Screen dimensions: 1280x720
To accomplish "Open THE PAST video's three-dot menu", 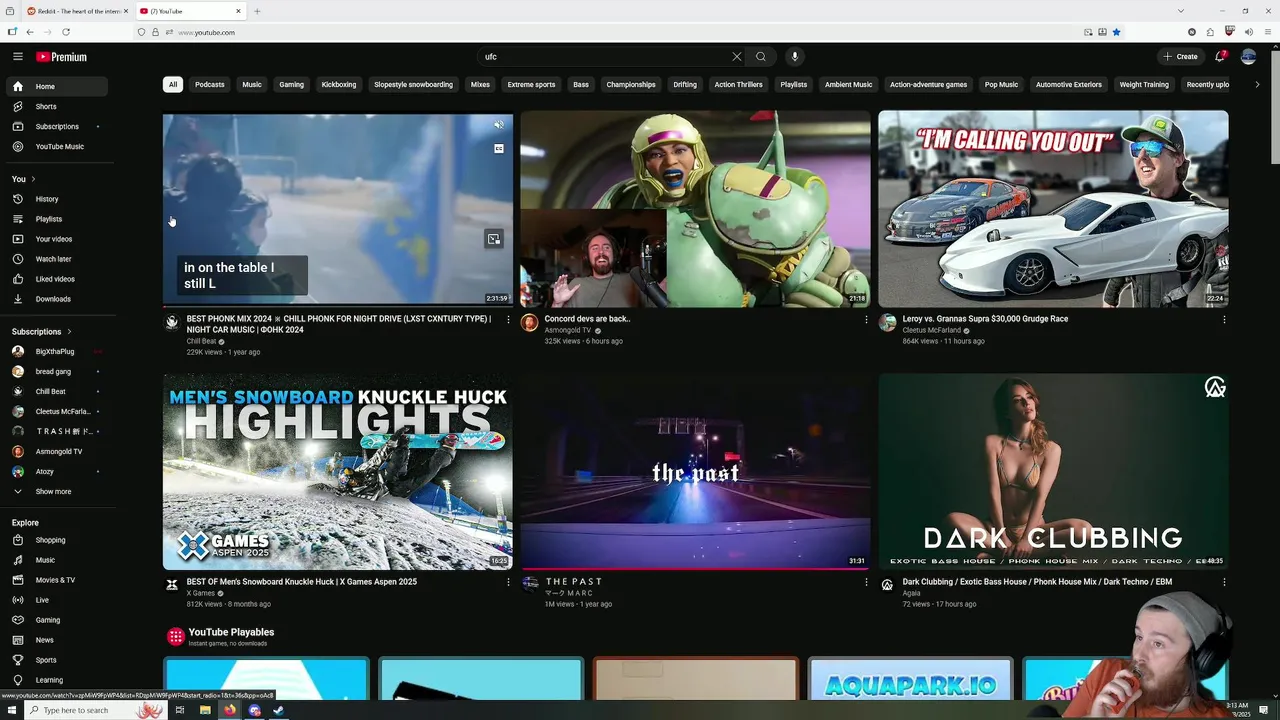I will [x=866, y=582].
